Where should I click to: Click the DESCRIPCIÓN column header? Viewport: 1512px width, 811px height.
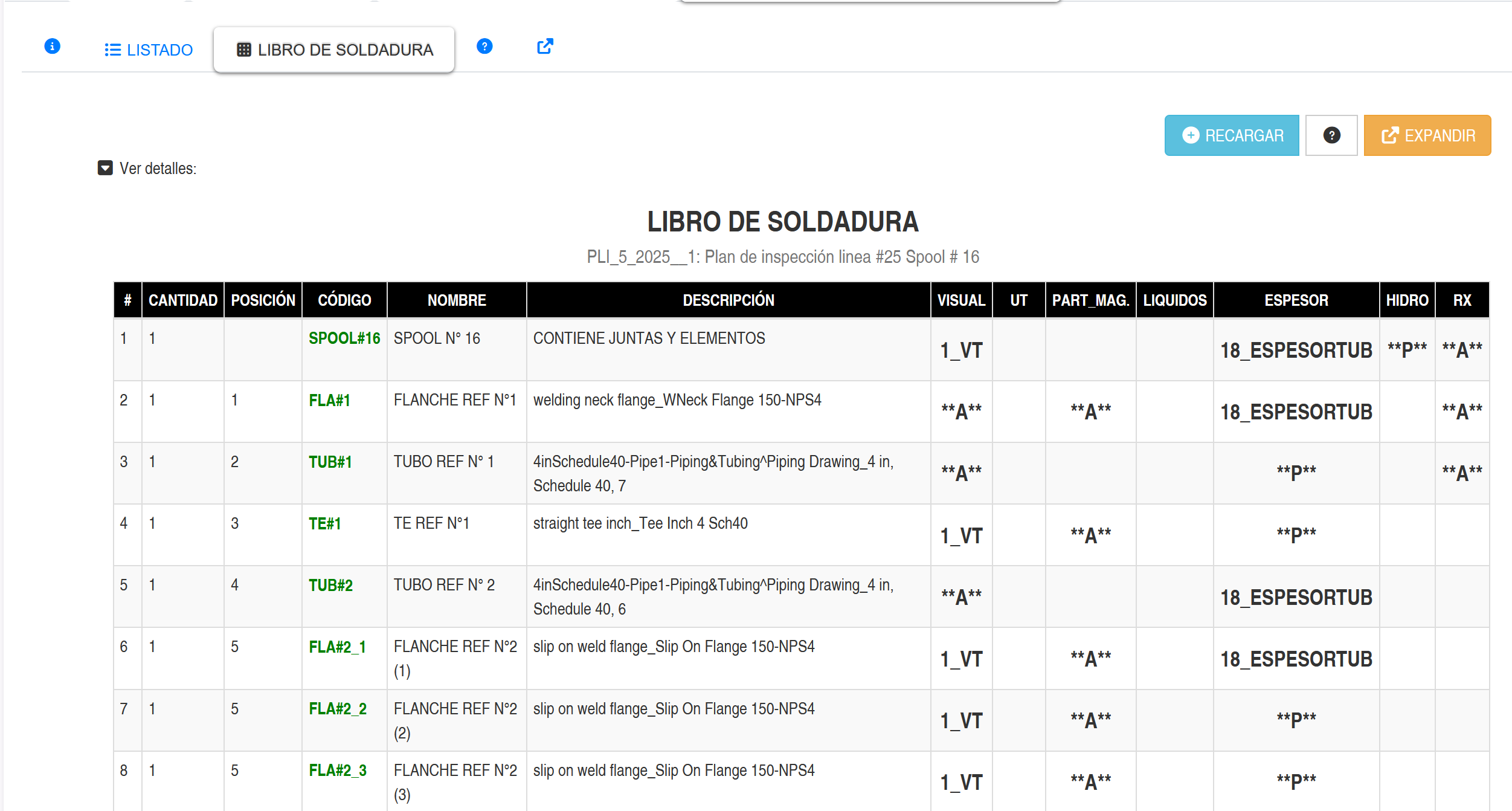(x=728, y=300)
